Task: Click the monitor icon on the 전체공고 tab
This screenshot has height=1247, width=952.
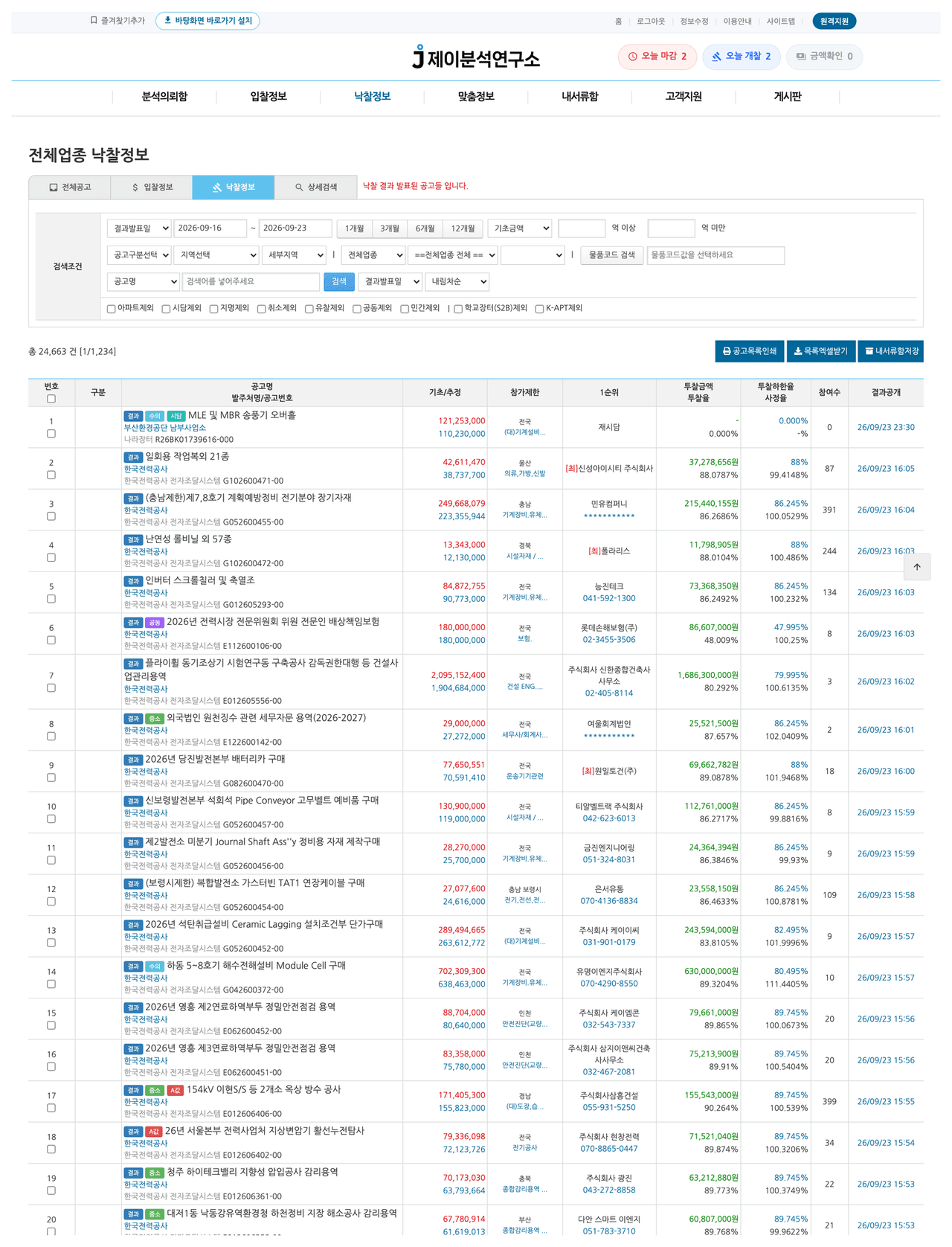Action: click(54, 187)
